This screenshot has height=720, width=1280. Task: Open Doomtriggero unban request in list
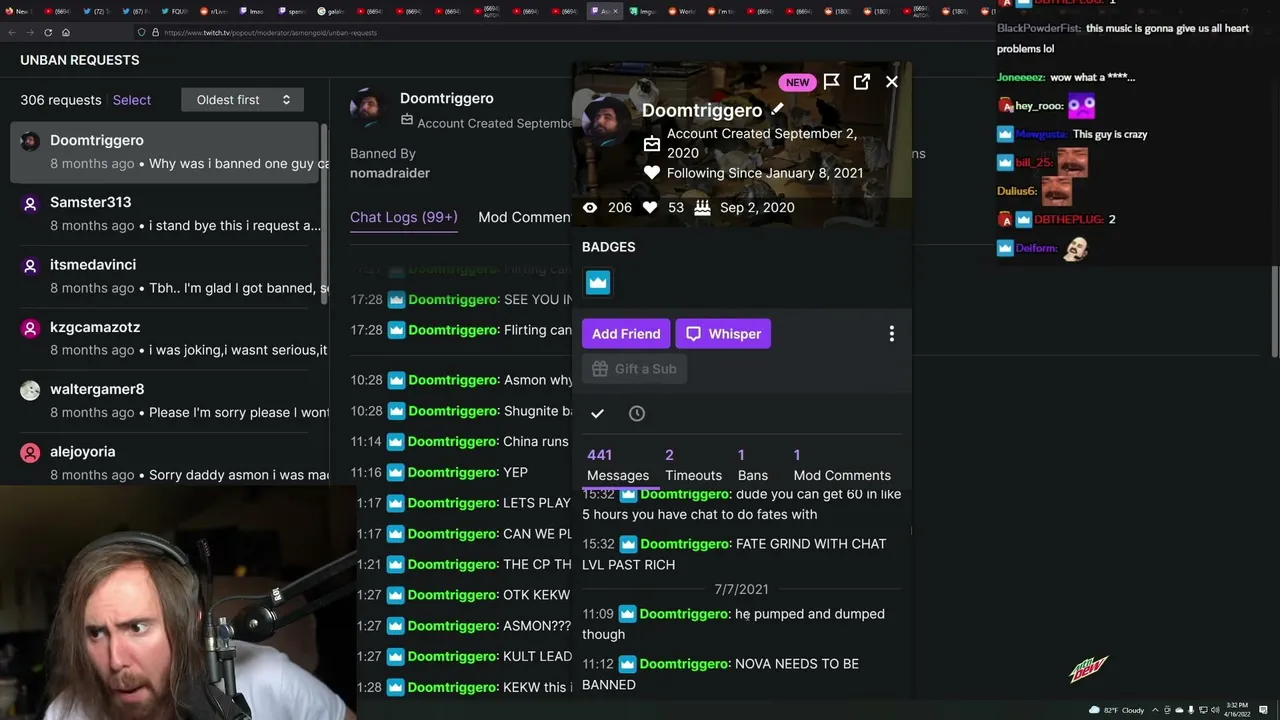(165, 152)
